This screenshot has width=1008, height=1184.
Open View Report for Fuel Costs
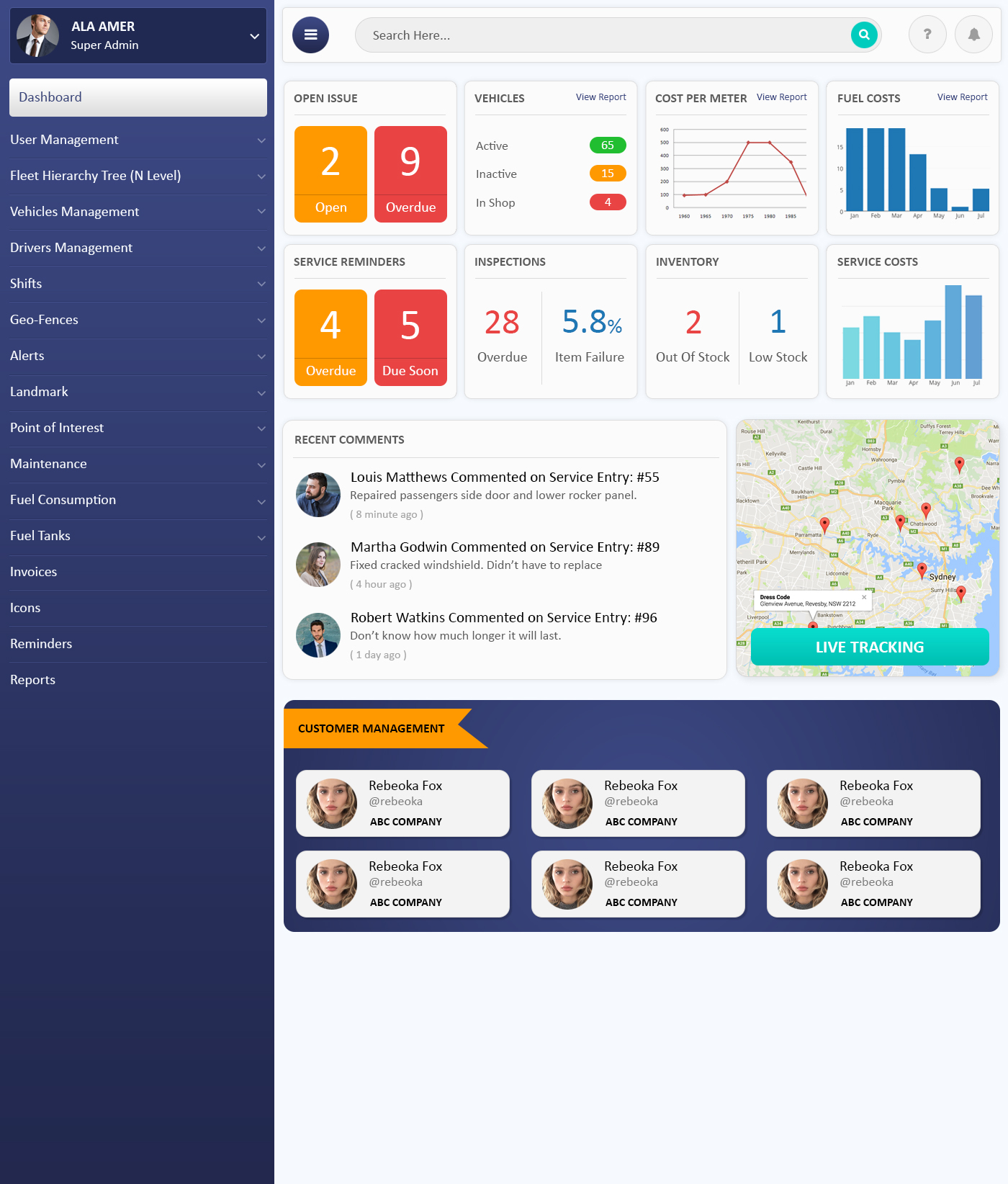point(962,97)
